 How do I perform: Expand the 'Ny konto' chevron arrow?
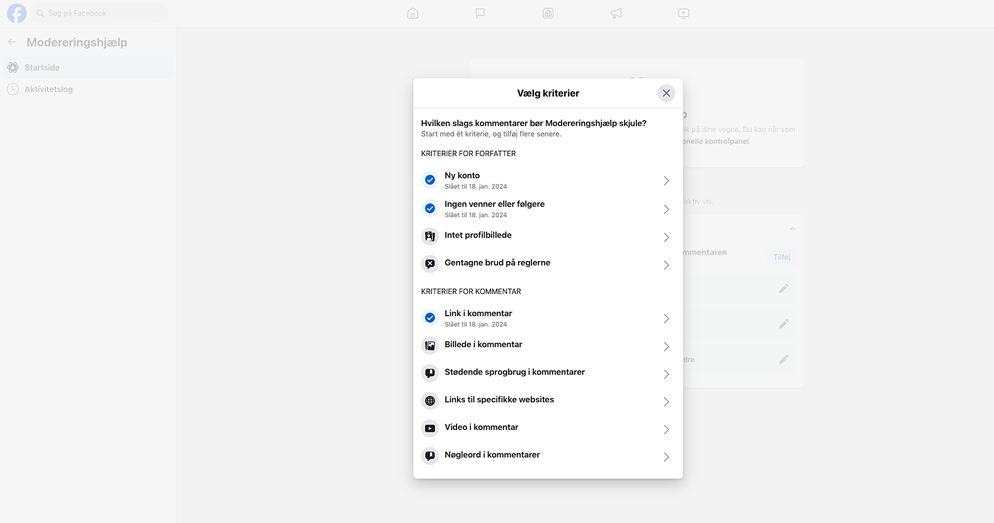666,181
